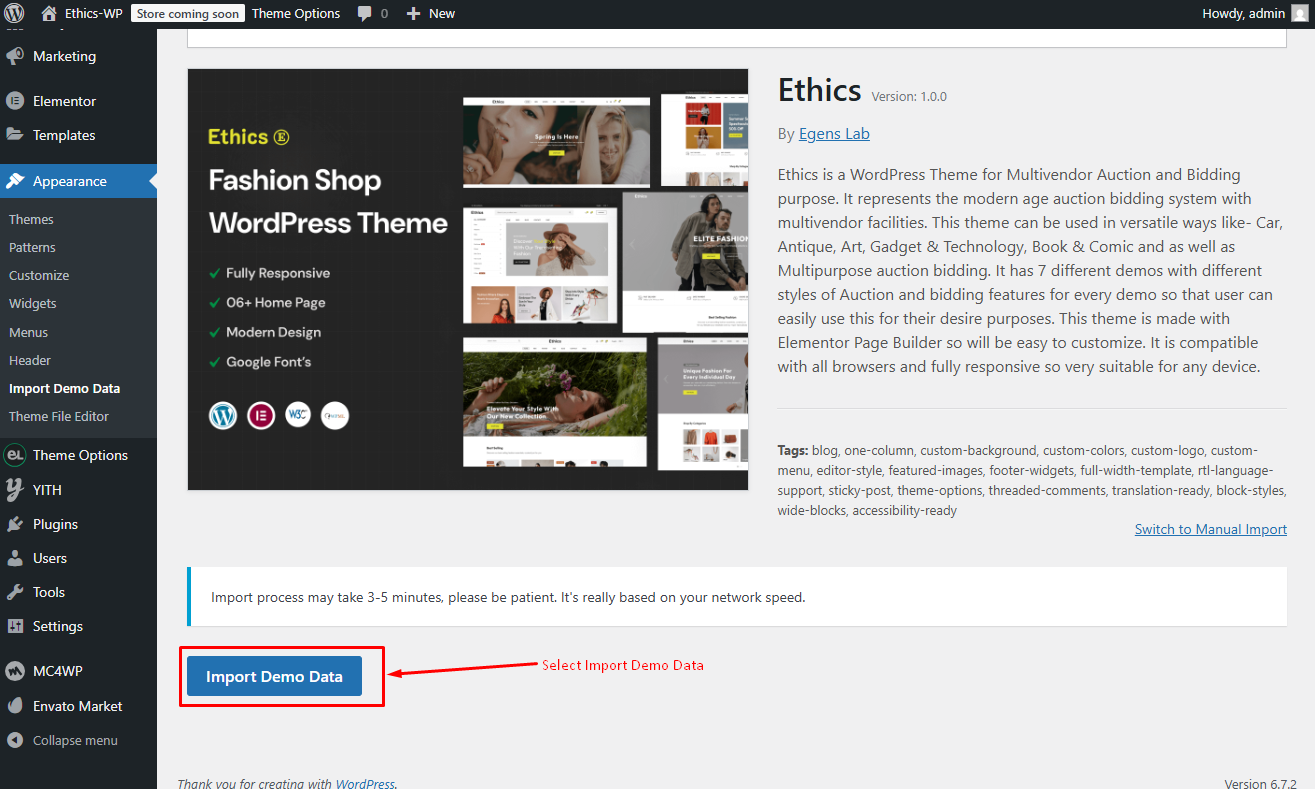Screen dimensions: 1315x789
Task: Click the Templates folder icon
Action: pos(15,135)
